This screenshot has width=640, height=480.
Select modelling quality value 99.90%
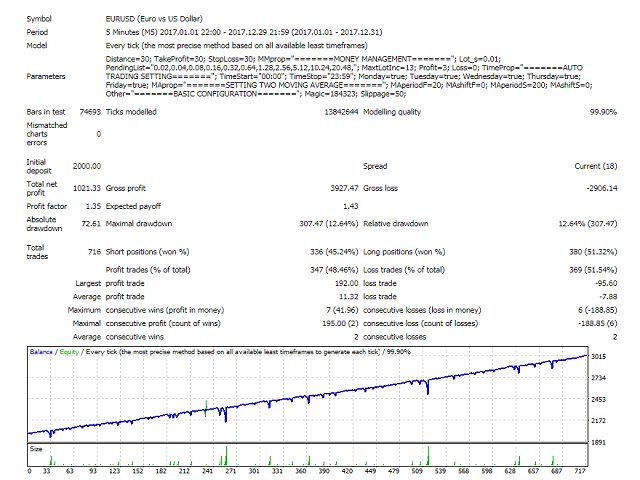pos(603,112)
